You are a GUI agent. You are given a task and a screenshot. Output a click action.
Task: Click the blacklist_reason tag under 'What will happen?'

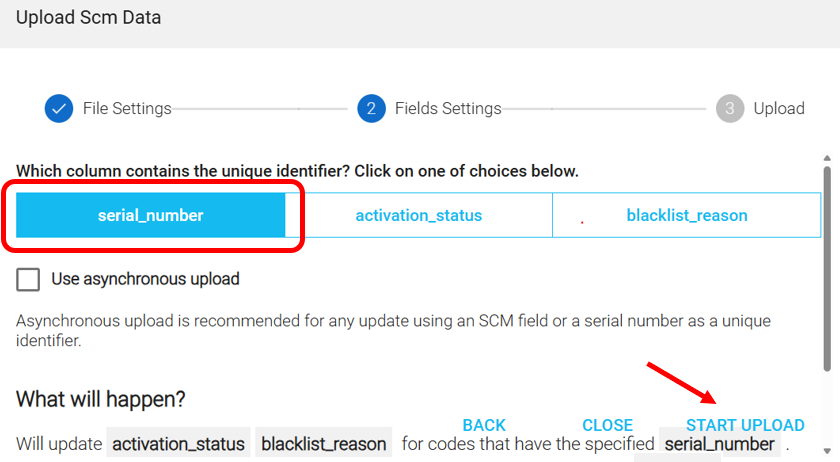click(324, 444)
